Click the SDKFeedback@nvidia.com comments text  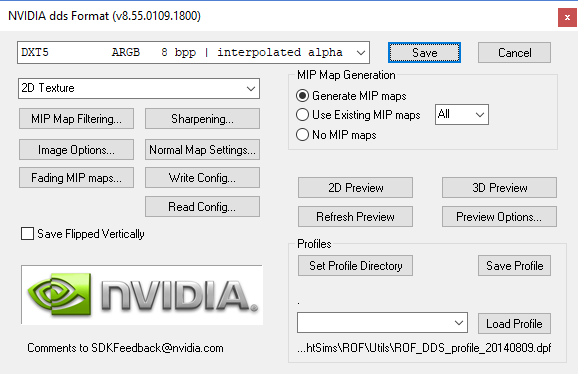[125, 348]
